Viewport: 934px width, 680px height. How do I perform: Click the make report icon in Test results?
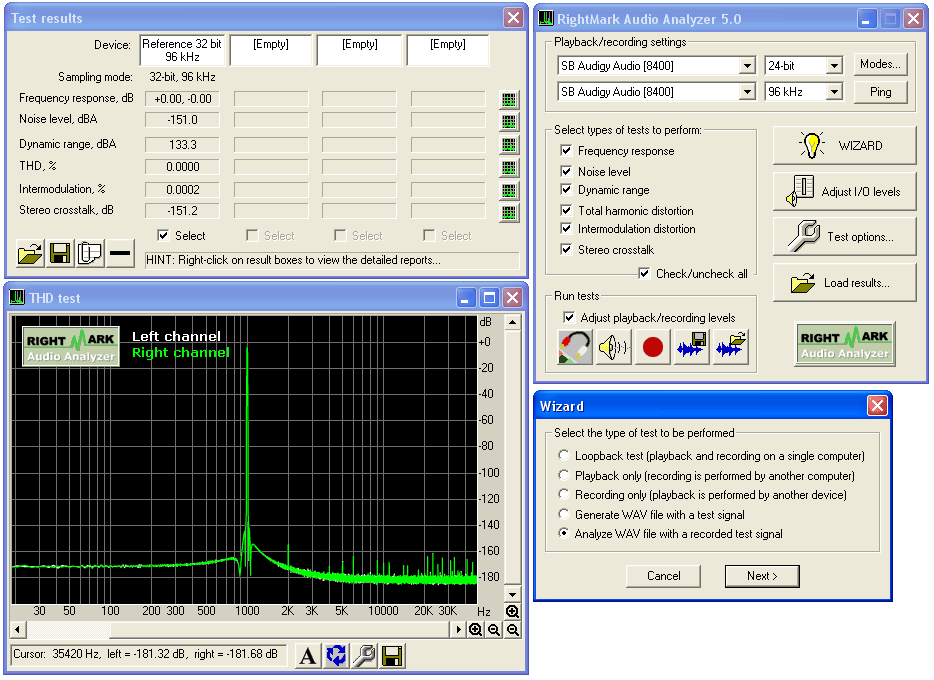[90, 254]
